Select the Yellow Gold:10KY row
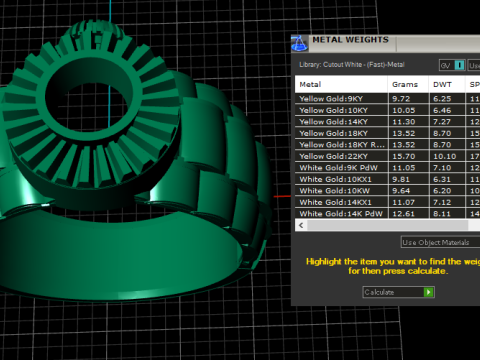480x360 pixels. click(387, 110)
